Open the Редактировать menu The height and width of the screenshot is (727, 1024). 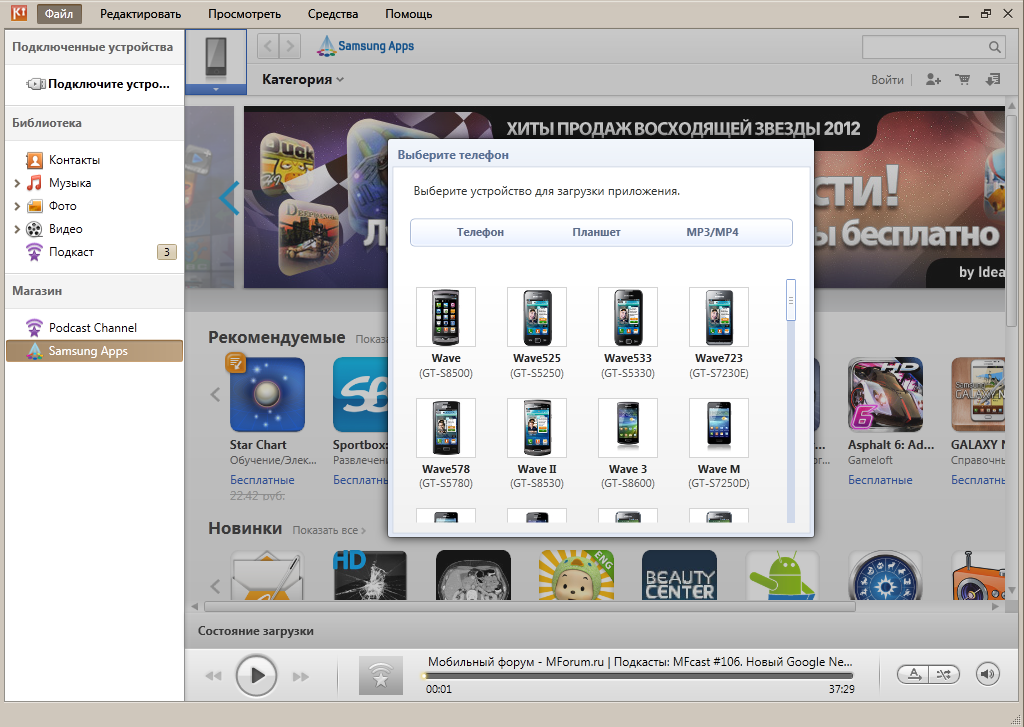[x=140, y=14]
